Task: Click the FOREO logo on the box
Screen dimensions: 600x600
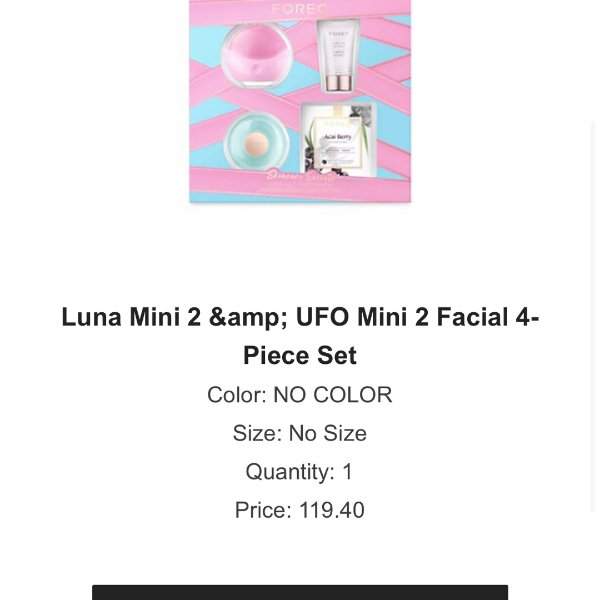Action: click(x=300, y=8)
